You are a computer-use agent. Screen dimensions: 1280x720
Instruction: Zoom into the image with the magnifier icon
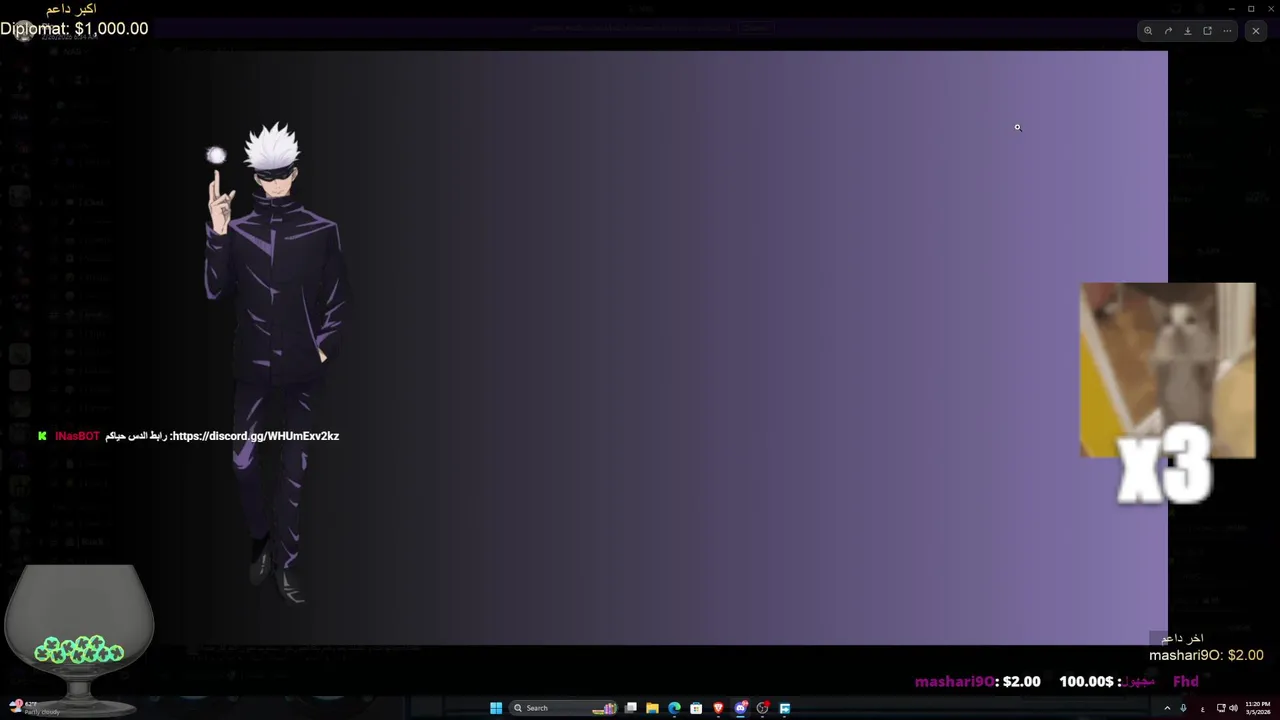point(1148,31)
